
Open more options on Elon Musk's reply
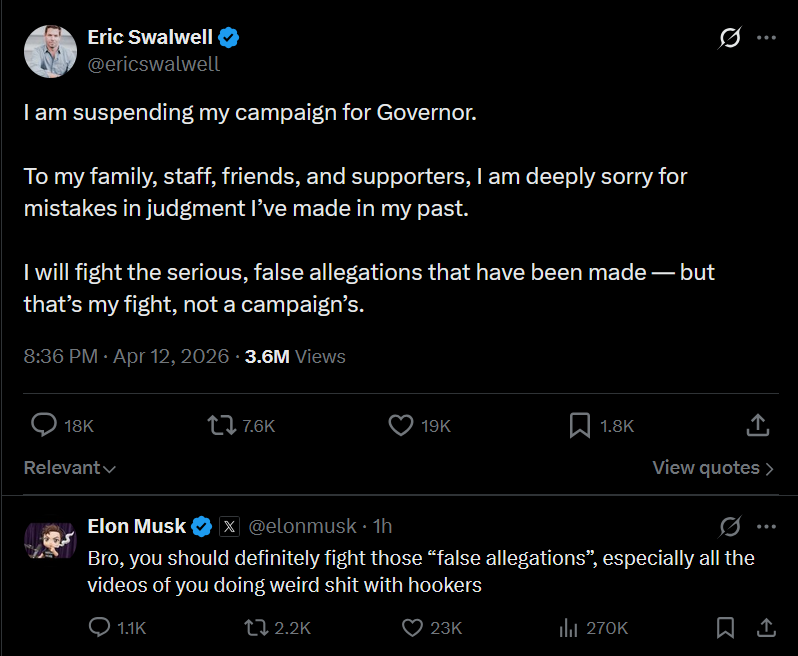click(x=766, y=526)
